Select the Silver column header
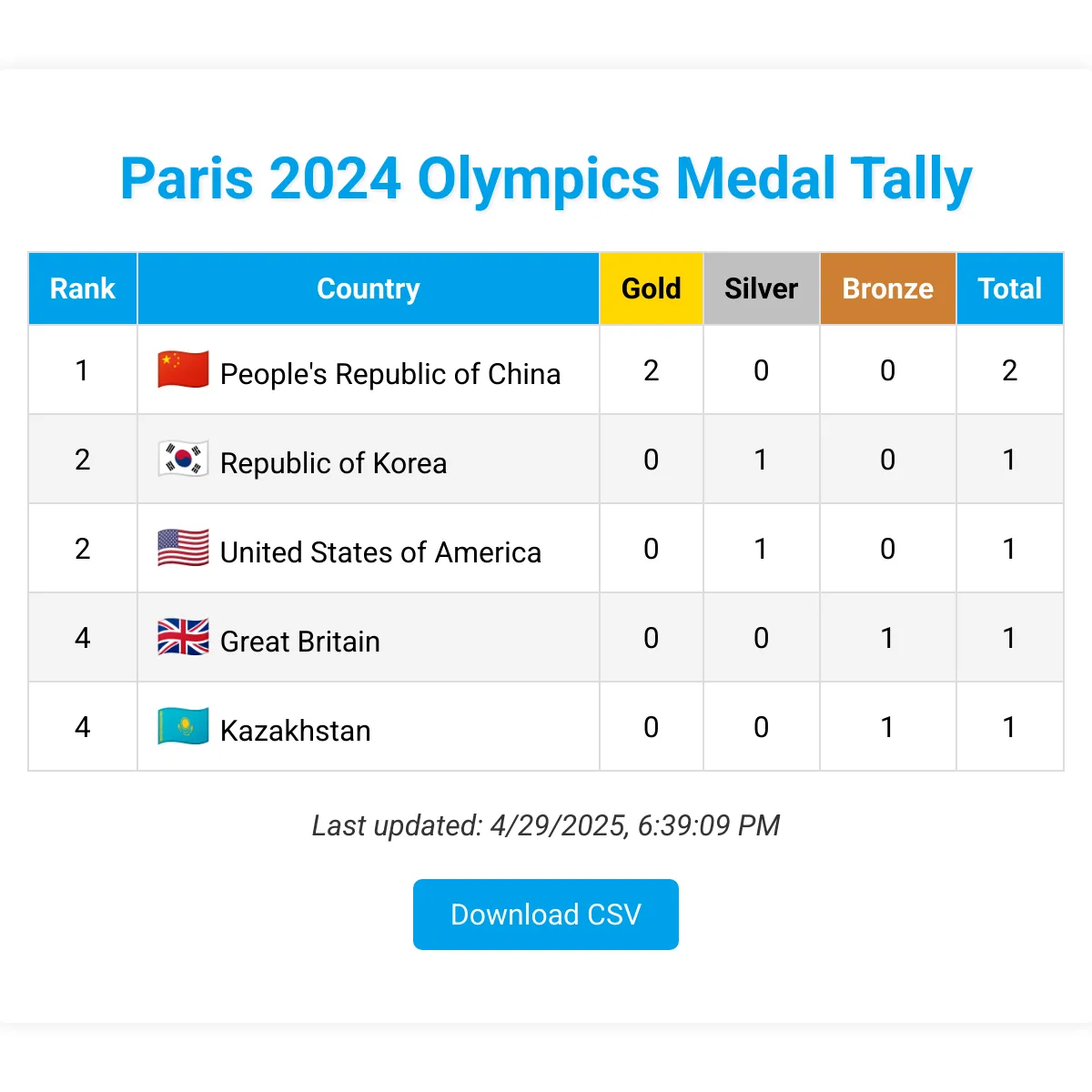The image size is (1092, 1092). pos(761,288)
